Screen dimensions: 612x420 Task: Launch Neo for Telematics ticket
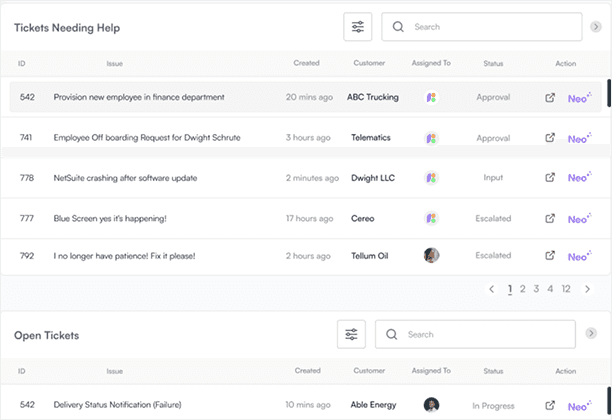tap(580, 138)
